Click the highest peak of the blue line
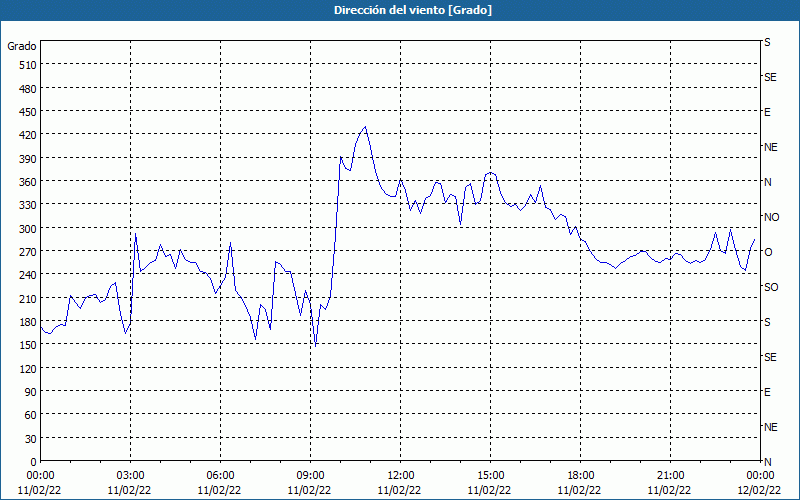The width and height of the screenshot is (800, 500). [365, 127]
